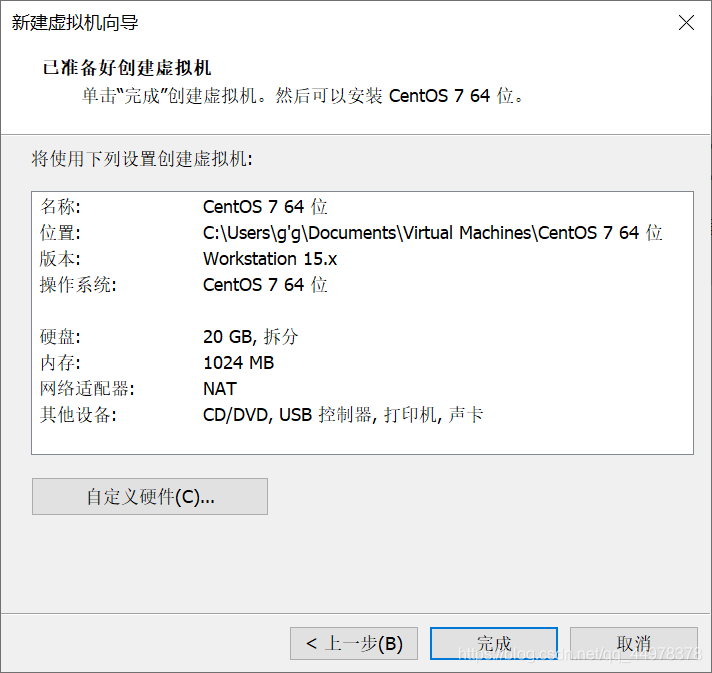
Task: Select the 名称 value CentOS 7 64 位
Action: click(x=265, y=207)
